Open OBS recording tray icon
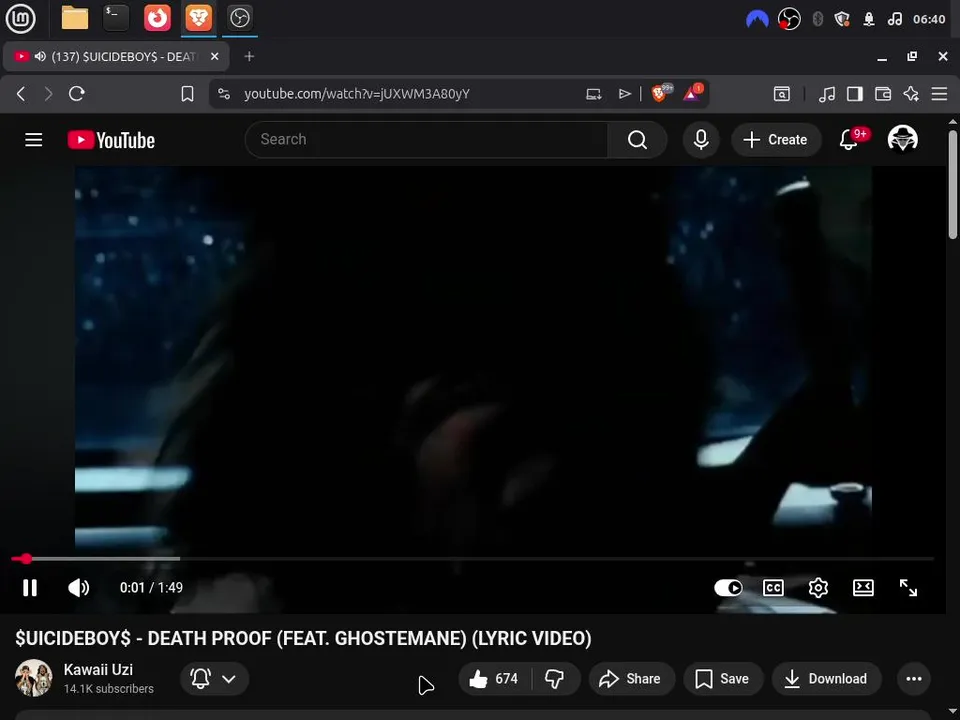960x720 pixels. click(789, 20)
